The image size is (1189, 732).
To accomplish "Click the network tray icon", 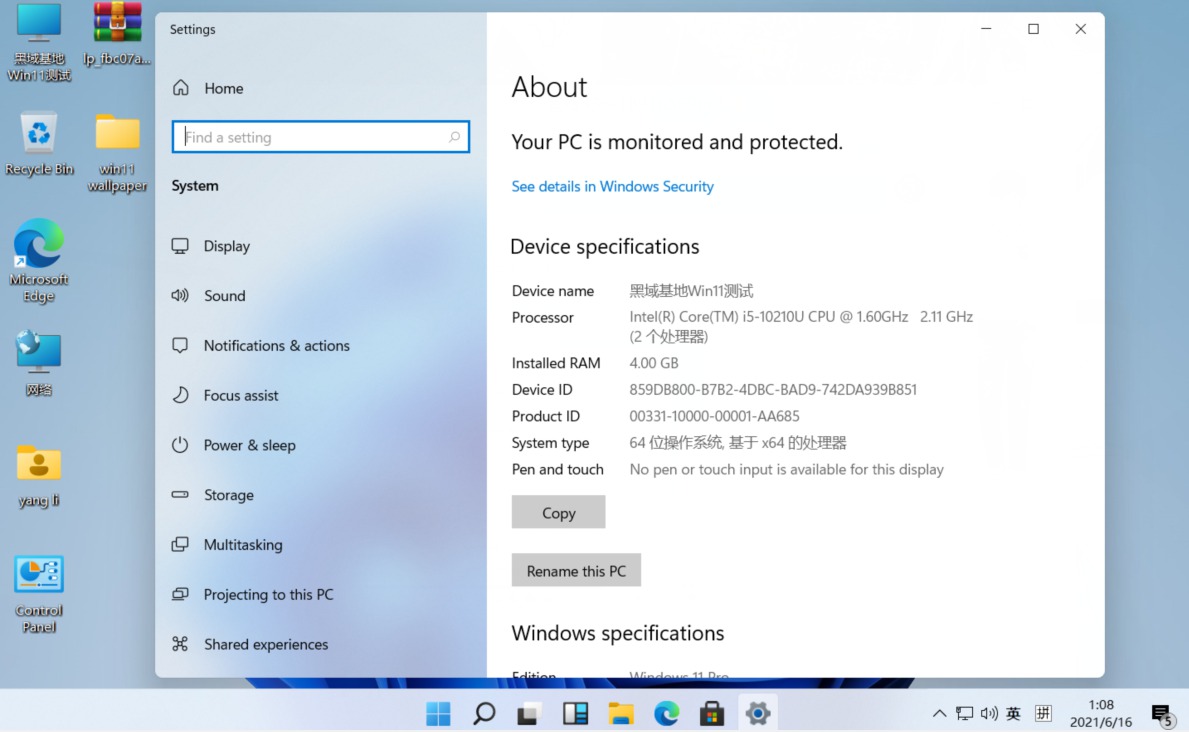I will (964, 714).
